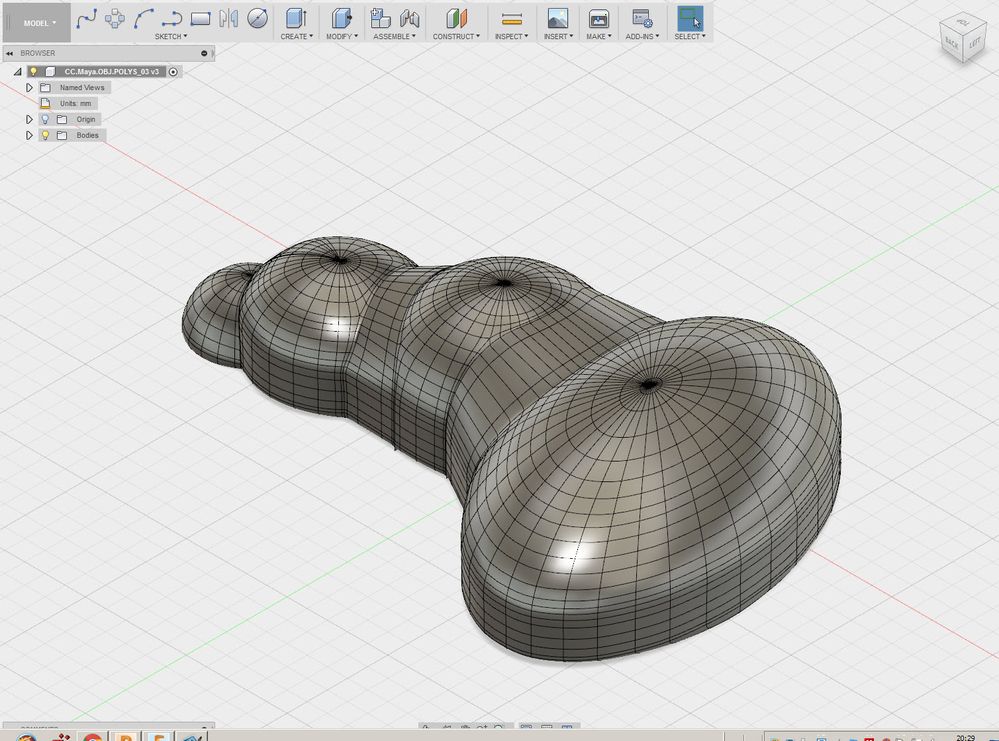Toggle Origin folder visibility lightbulb

pos(45,119)
